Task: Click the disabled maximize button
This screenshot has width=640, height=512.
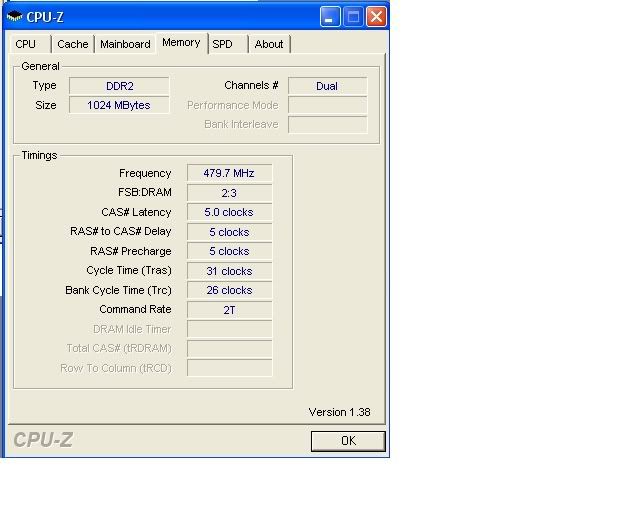Action: pos(353,17)
